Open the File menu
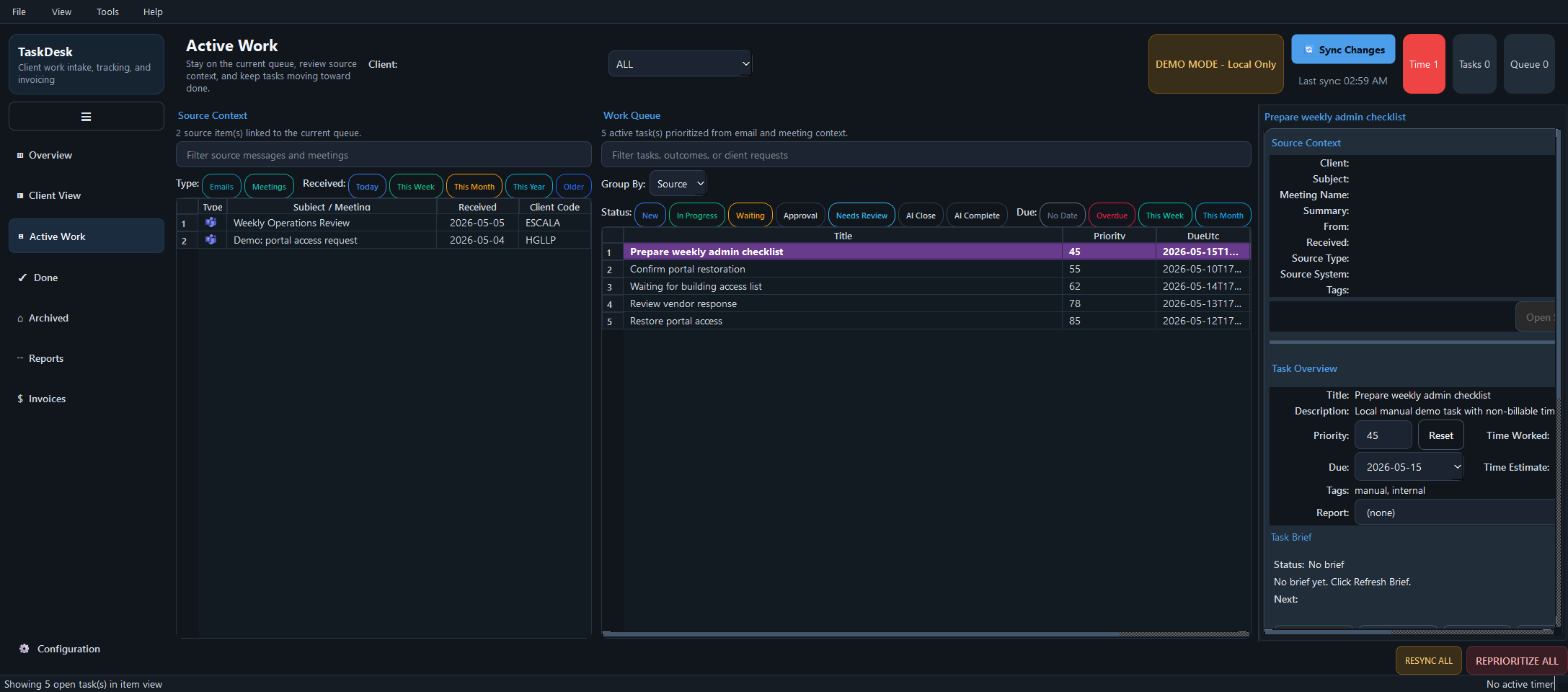This screenshot has height=692, width=1568. [19, 12]
